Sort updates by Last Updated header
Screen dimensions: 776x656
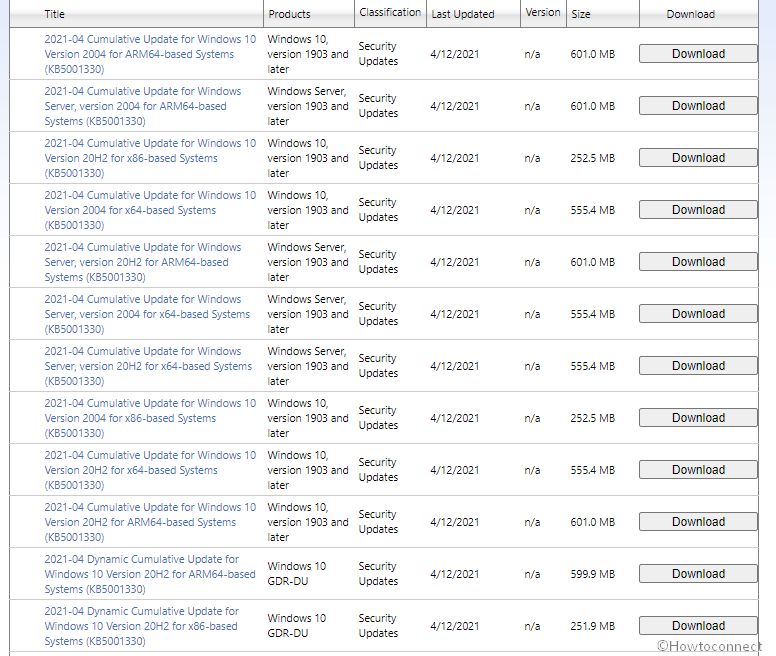pos(462,14)
